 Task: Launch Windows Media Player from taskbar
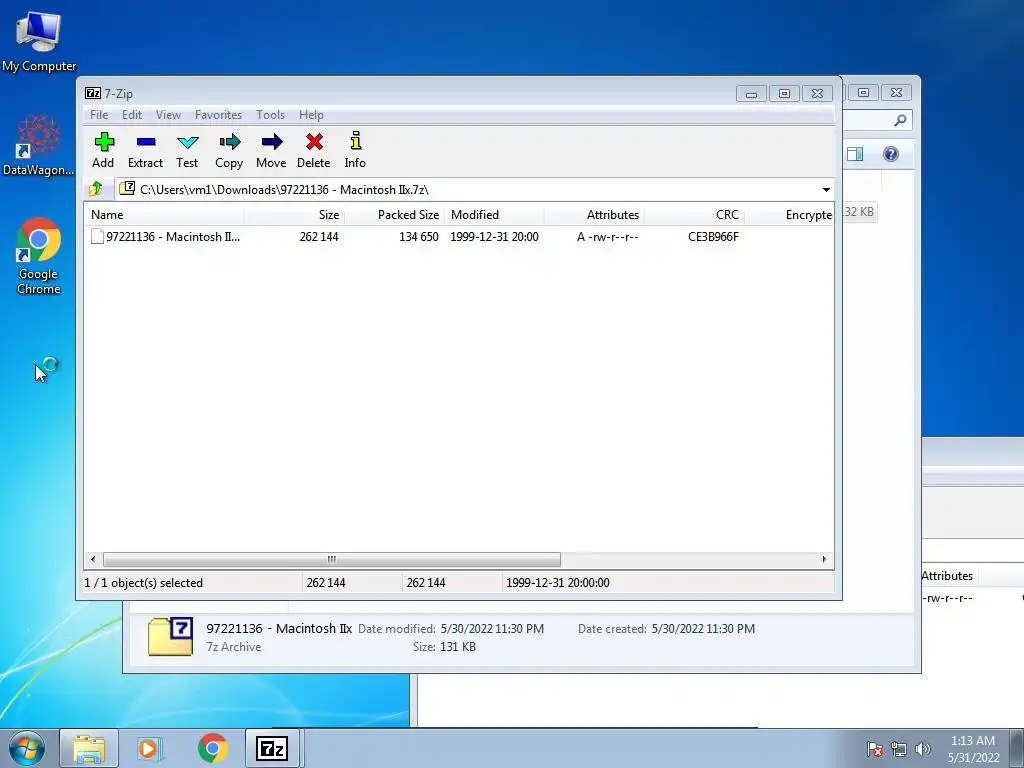coord(150,748)
